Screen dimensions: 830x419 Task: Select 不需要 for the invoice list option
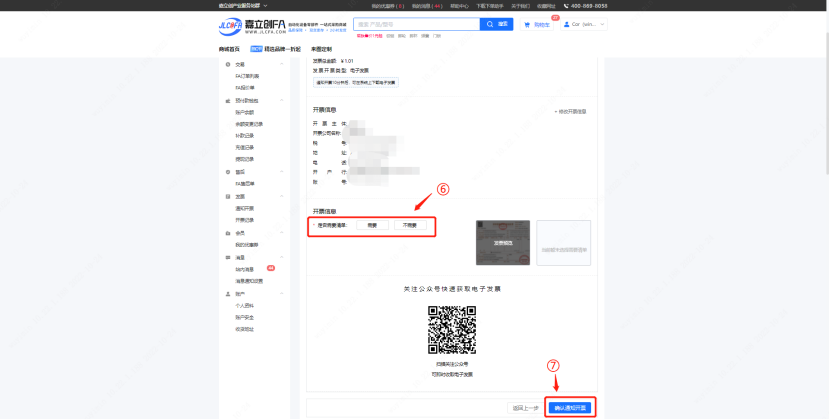tap(409, 226)
